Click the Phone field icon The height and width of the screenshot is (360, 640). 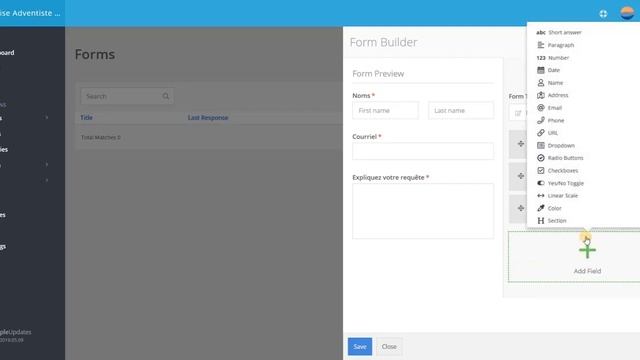click(541, 120)
